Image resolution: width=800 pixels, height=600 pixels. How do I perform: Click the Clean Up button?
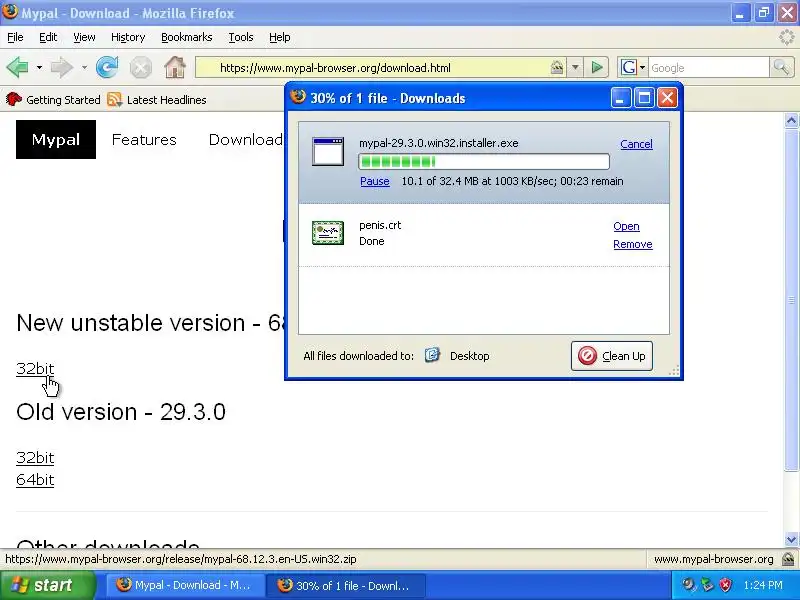point(612,356)
